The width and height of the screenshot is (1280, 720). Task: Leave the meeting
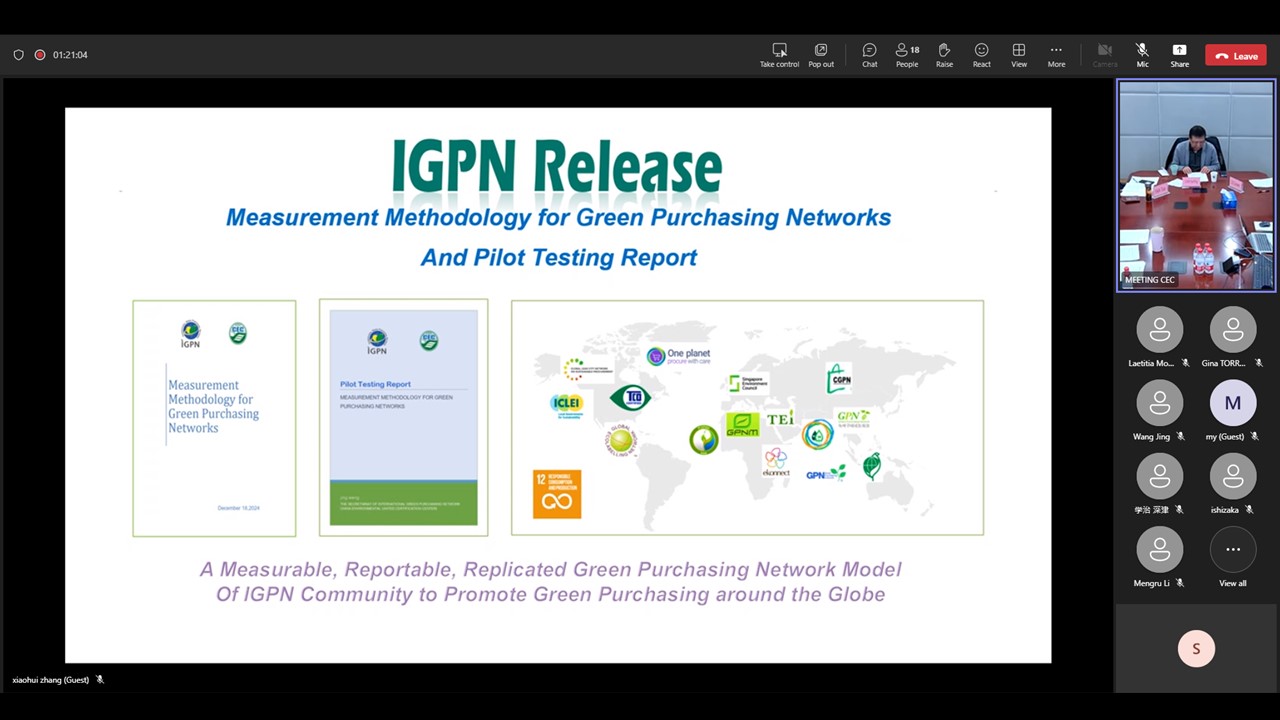[1236, 56]
